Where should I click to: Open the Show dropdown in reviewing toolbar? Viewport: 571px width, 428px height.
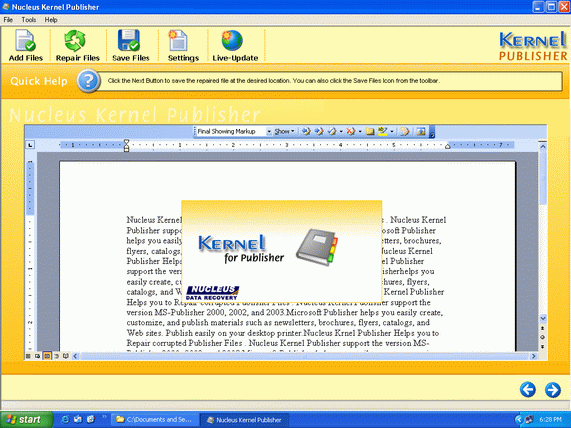click(x=284, y=131)
